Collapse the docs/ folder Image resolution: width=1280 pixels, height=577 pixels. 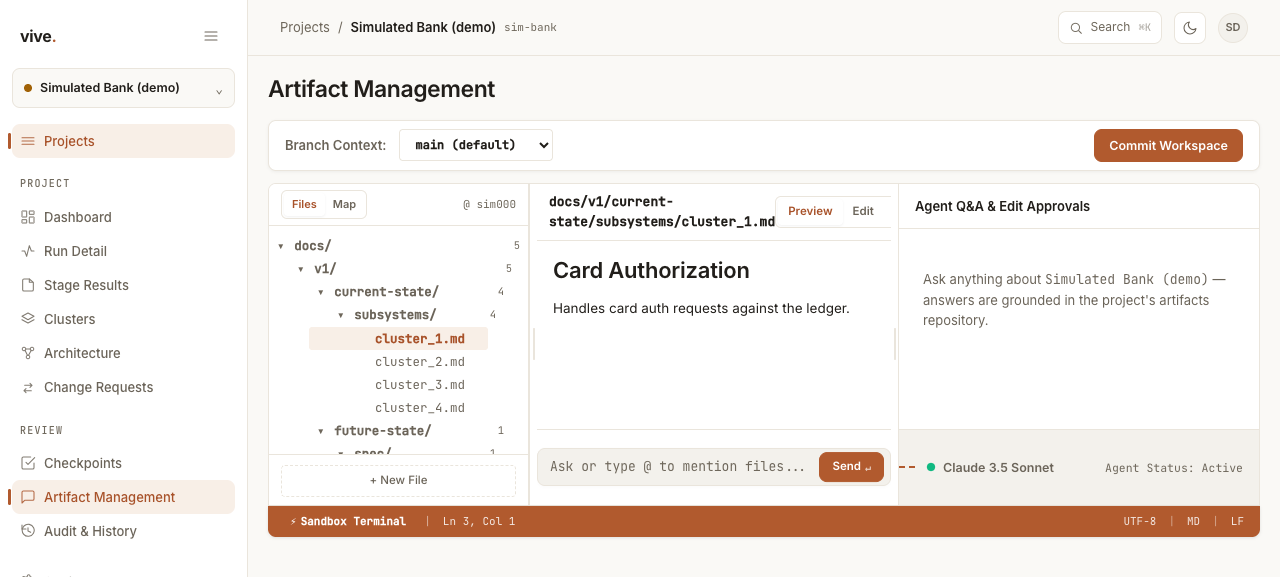tap(281, 246)
